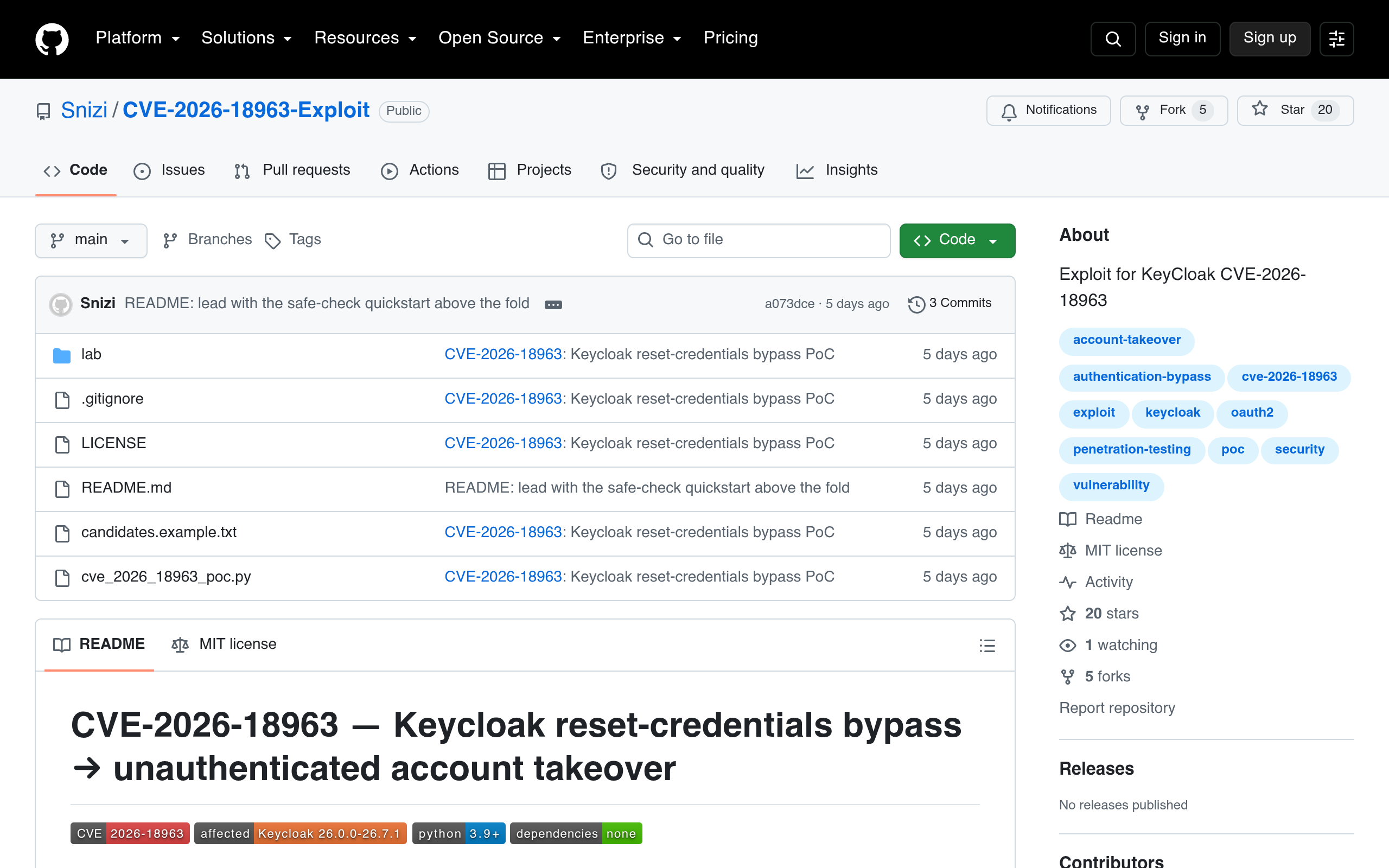Show the MIT license tab in the file viewer

(224, 644)
